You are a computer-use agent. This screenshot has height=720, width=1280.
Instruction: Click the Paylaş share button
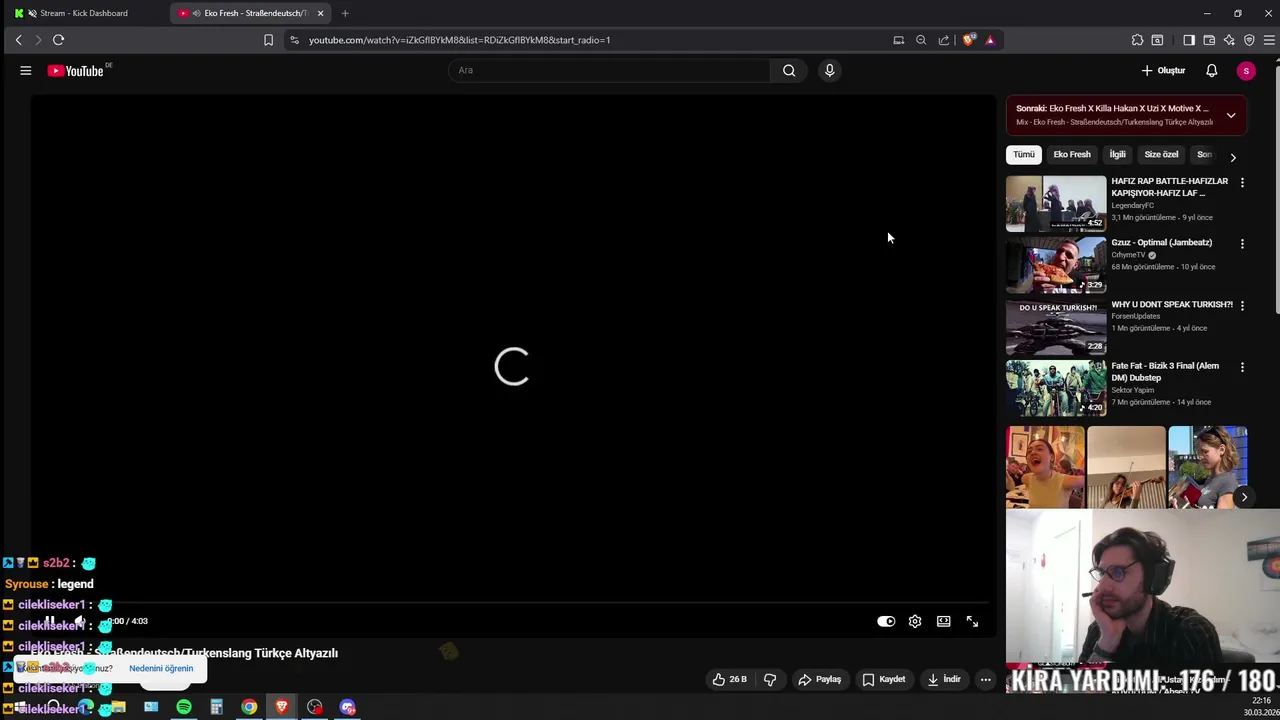819,679
